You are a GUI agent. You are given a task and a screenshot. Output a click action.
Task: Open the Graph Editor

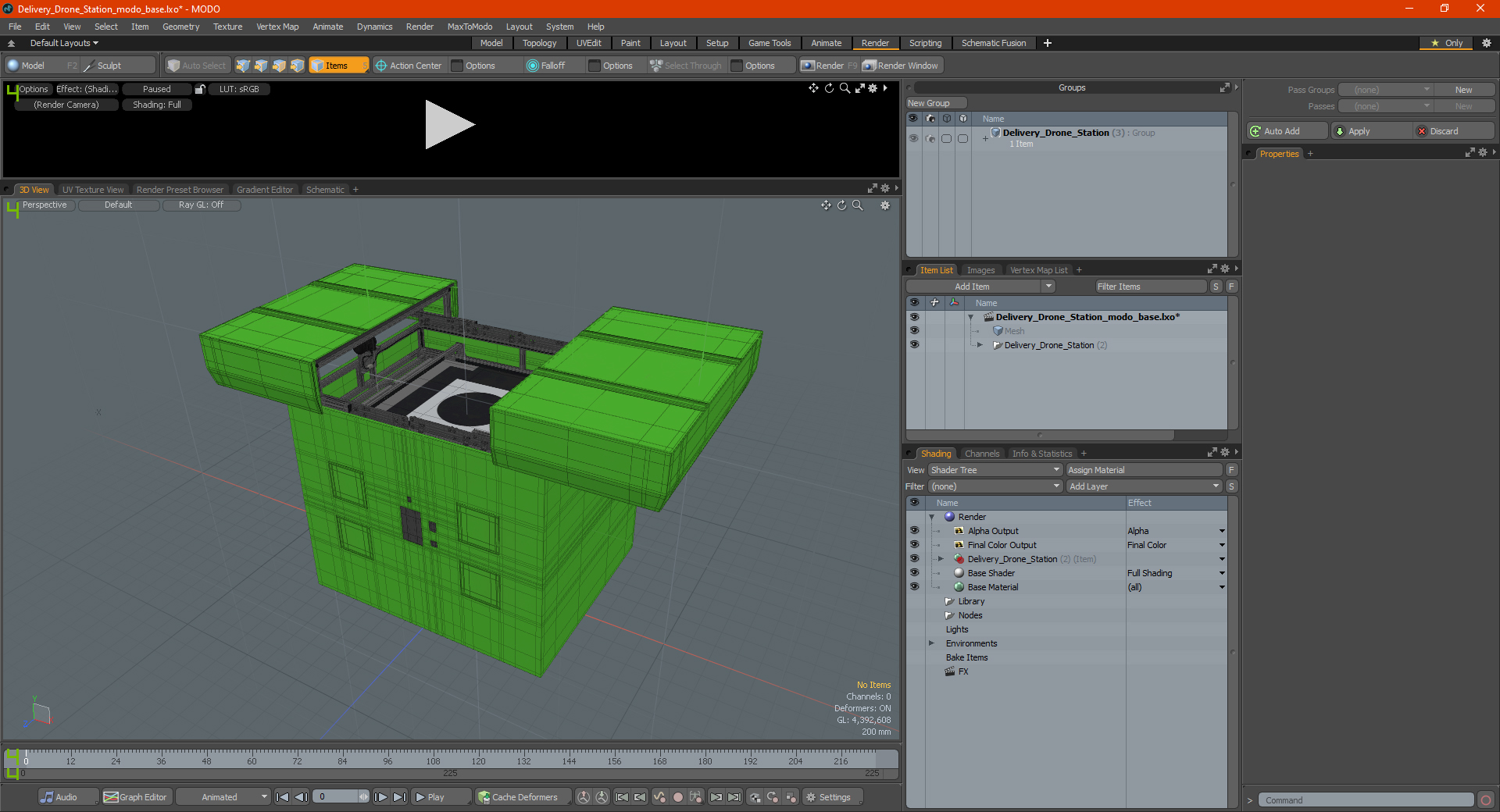[135, 797]
